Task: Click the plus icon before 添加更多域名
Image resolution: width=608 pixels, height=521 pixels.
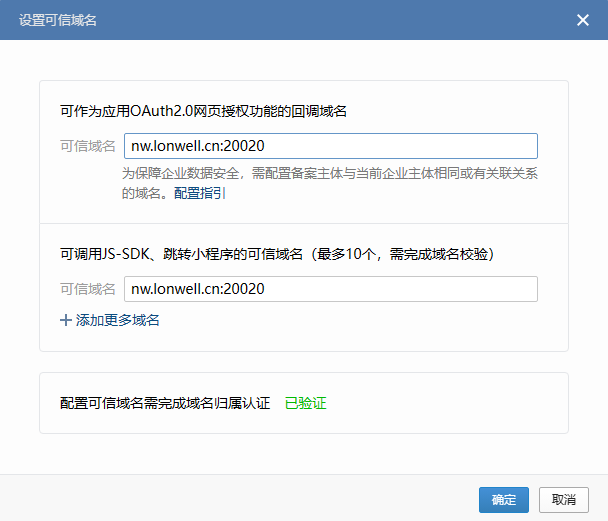Action: click(x=66, y=320)
